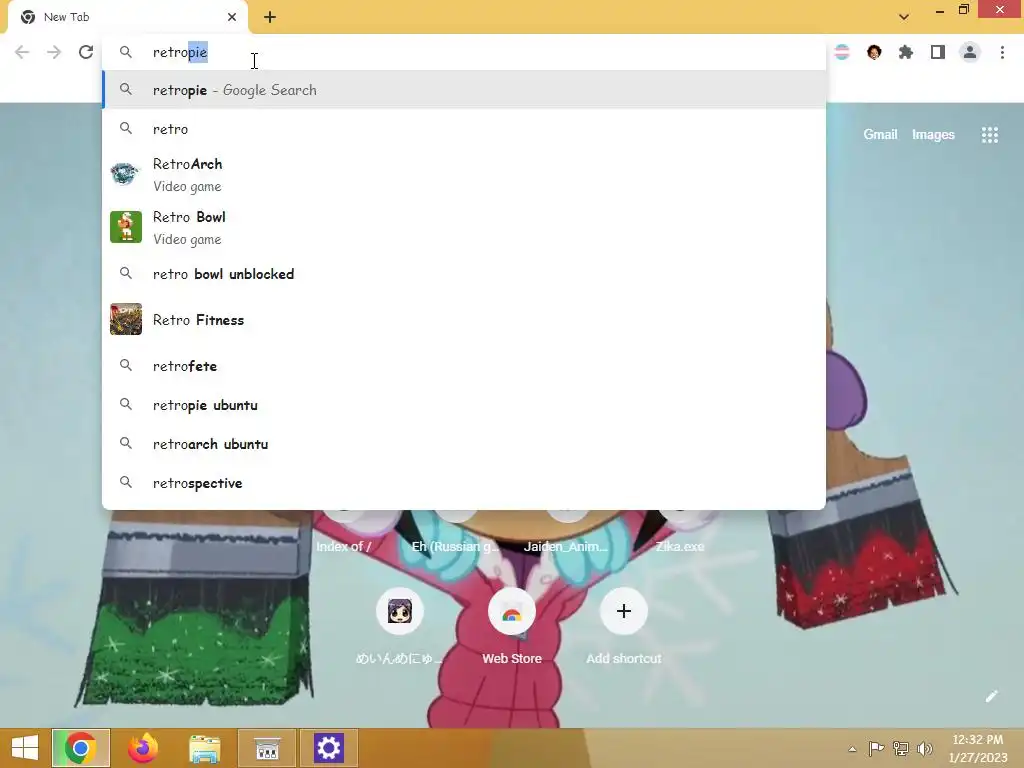Click in the address bar text field
The image size is (1024, 768).
coord(464,52)
